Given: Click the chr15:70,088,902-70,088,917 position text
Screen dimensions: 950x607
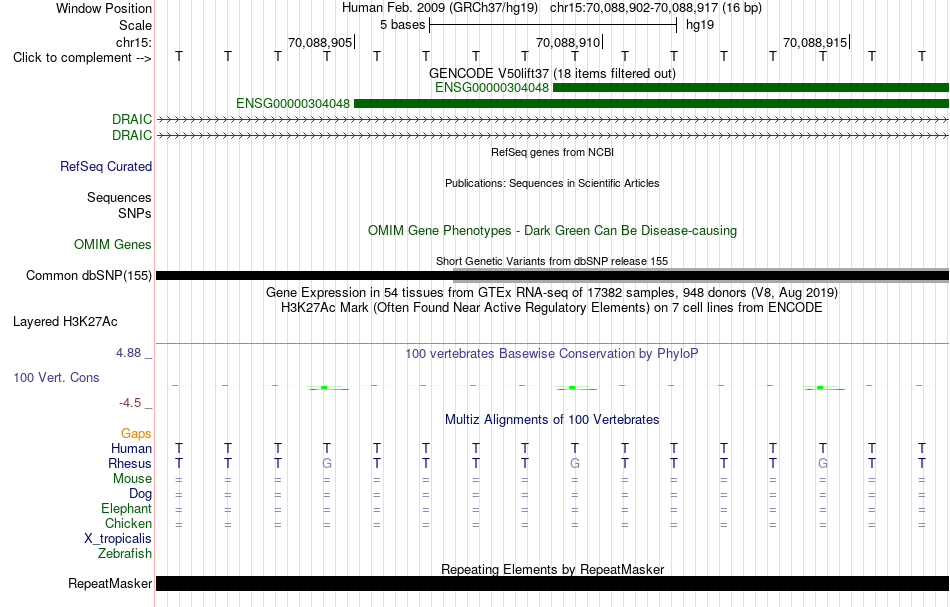Looking at the screenshot, I should tap(656, 8).
